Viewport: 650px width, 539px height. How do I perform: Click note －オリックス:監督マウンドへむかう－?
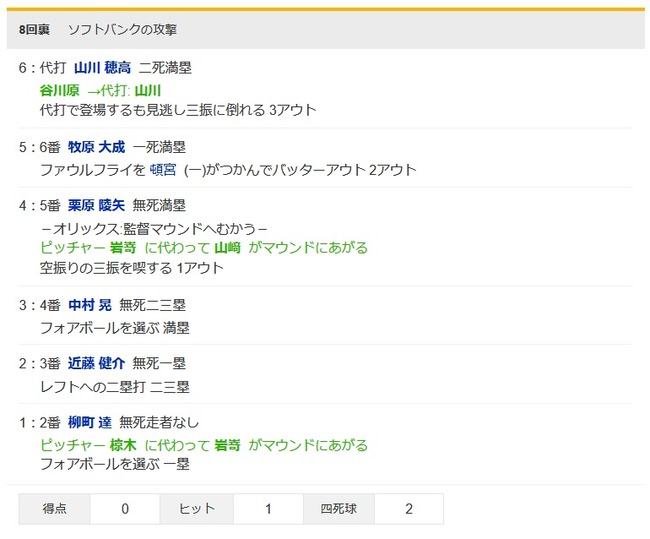154,228
